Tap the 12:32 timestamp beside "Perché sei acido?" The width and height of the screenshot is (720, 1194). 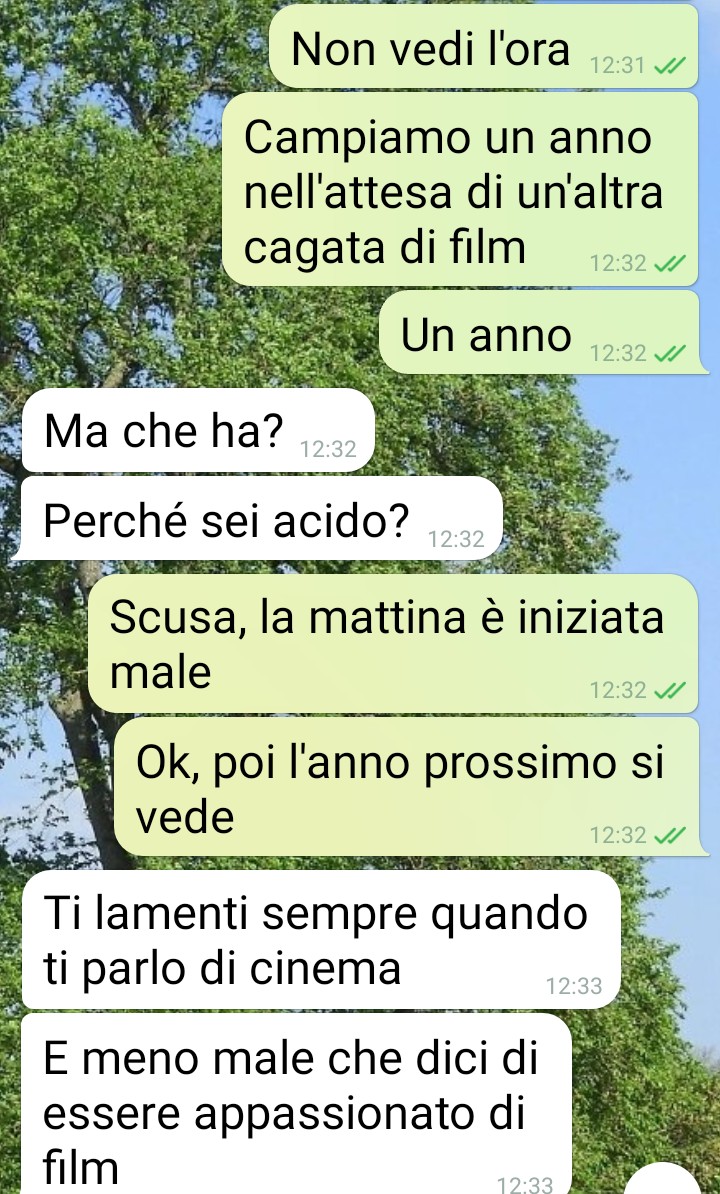coord(456,539)
